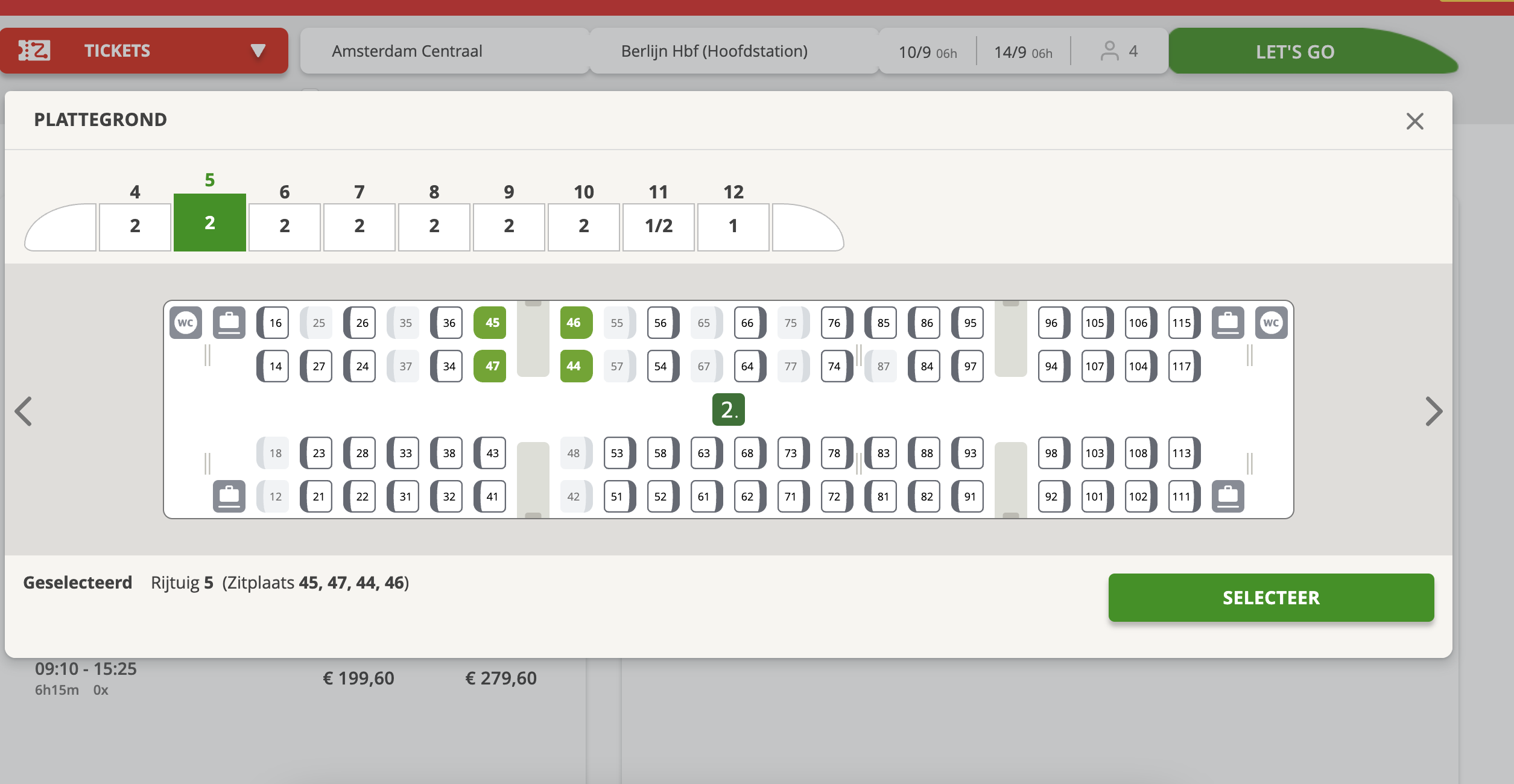Click the second class '2.' badge
This screenshot has width=1514, height=784.
728,409
